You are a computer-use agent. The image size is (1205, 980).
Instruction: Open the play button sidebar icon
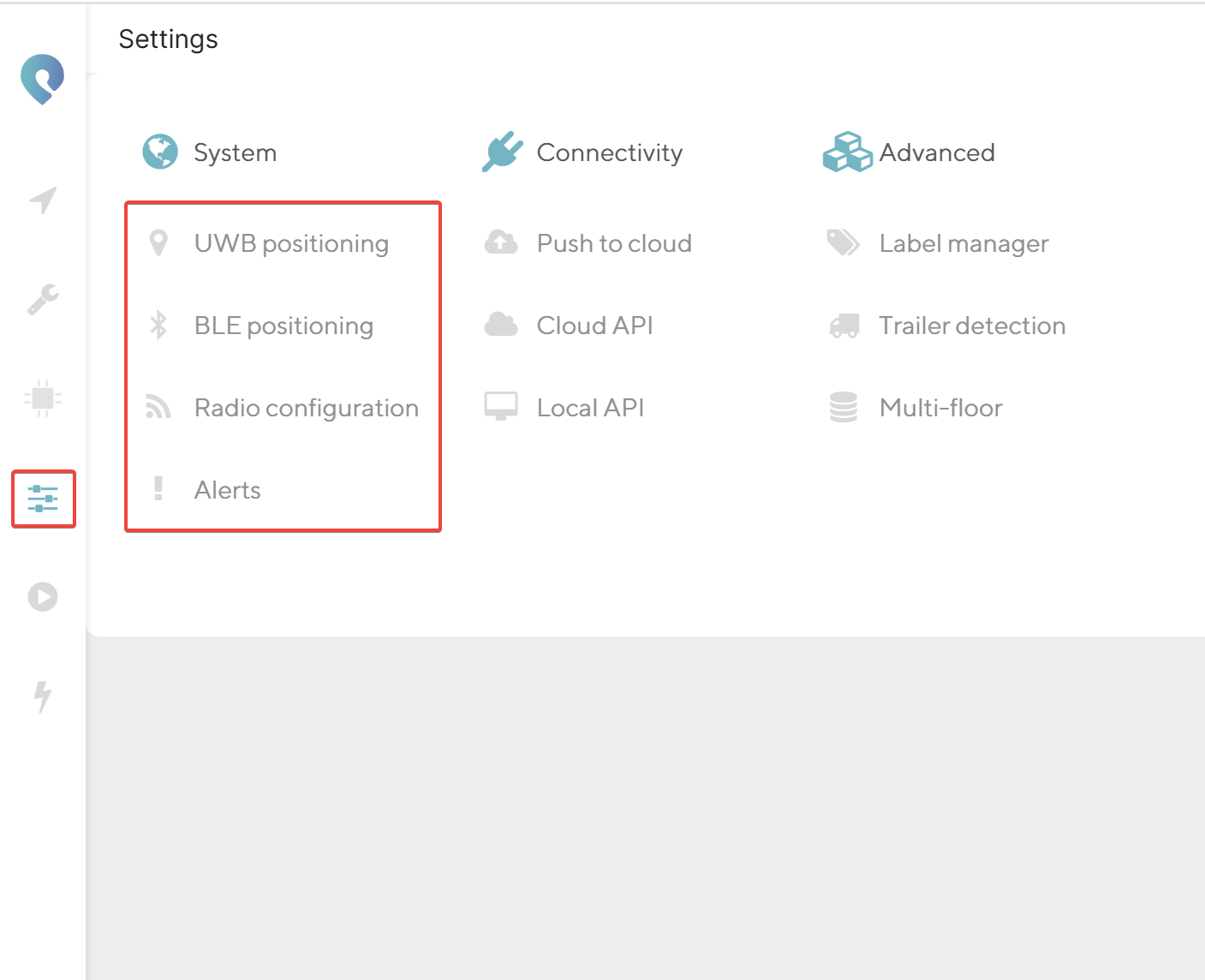click(43, 596)
